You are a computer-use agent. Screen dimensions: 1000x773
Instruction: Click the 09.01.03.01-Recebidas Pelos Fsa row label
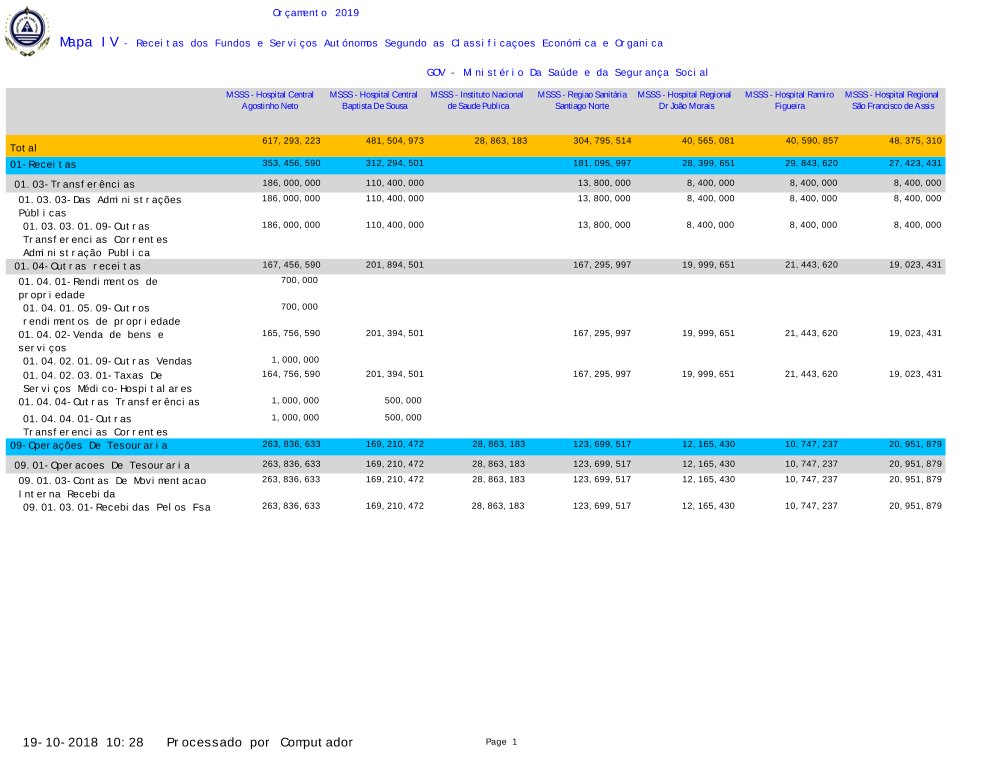coord(117,507)
